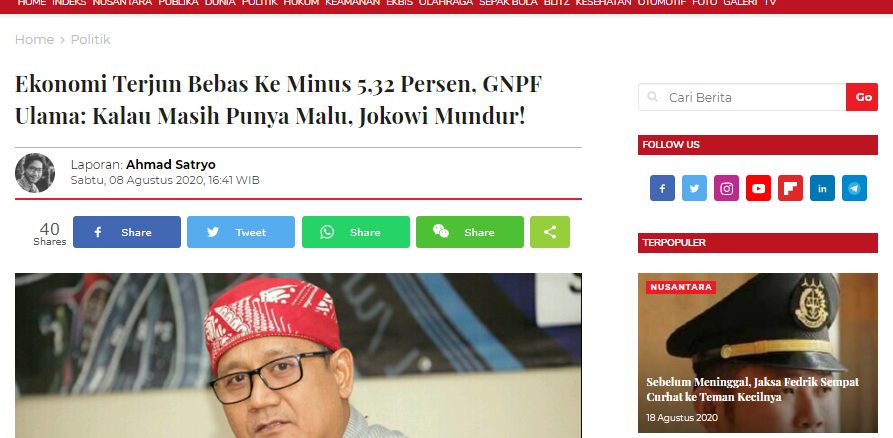Open the YouTube follow icon

(x=758, y=188)
